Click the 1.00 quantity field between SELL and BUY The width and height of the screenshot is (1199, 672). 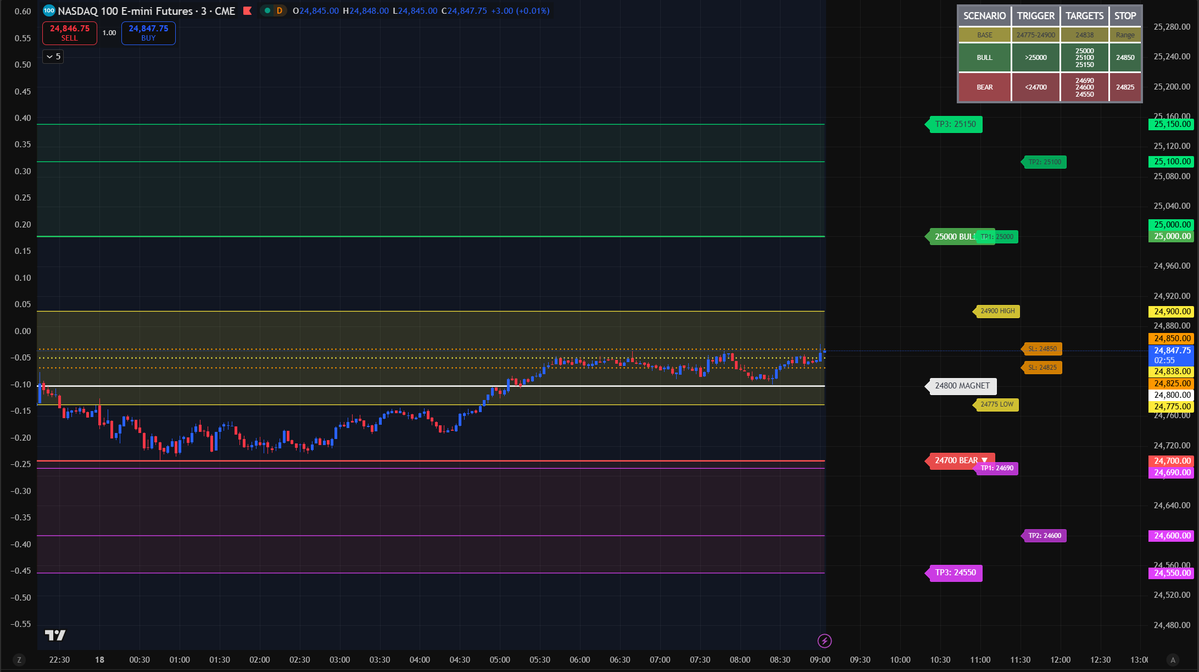(110, 32)
